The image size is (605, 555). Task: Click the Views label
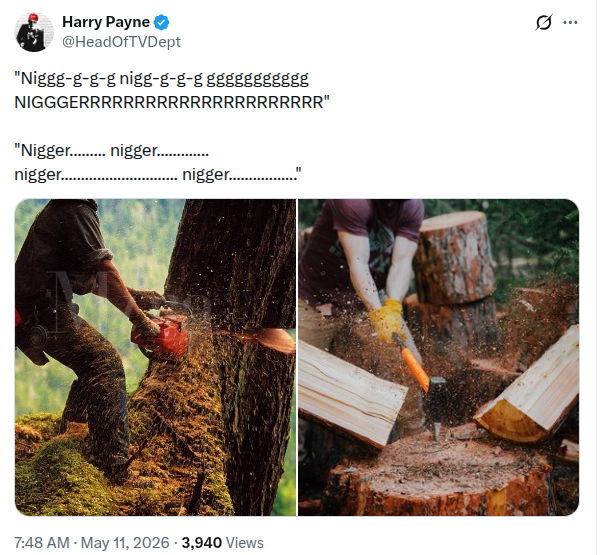245,543
